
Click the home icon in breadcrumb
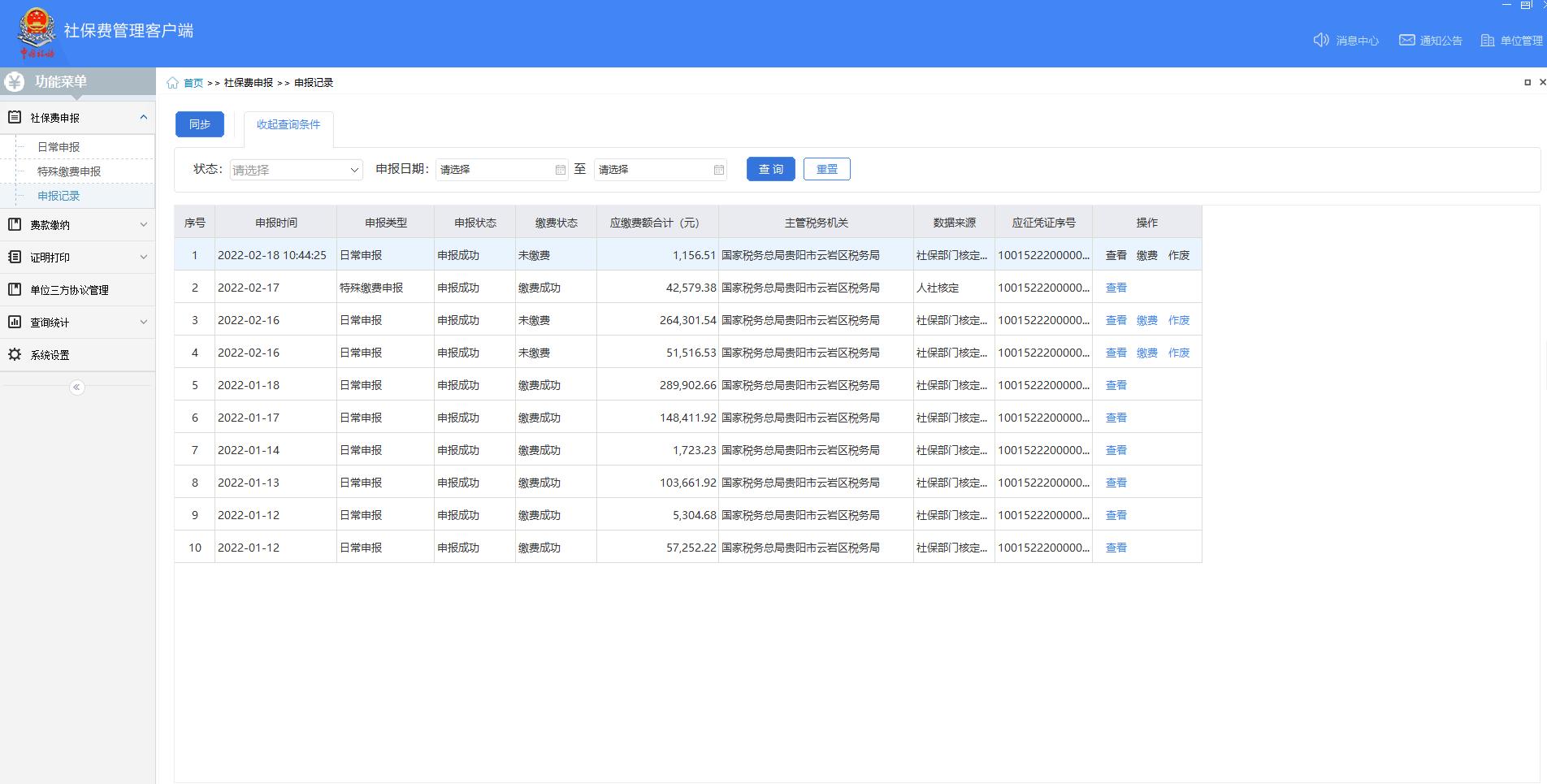(x=172, y=83)
